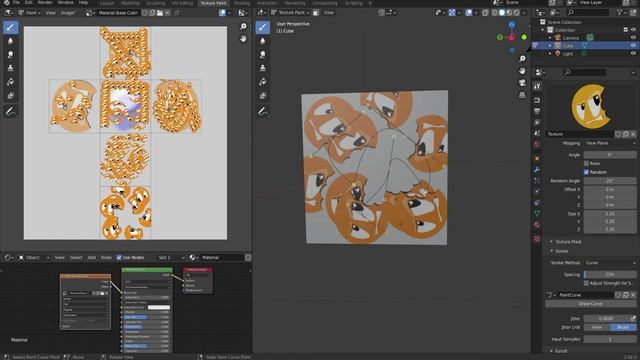Open the Render menu

[45, 2]
